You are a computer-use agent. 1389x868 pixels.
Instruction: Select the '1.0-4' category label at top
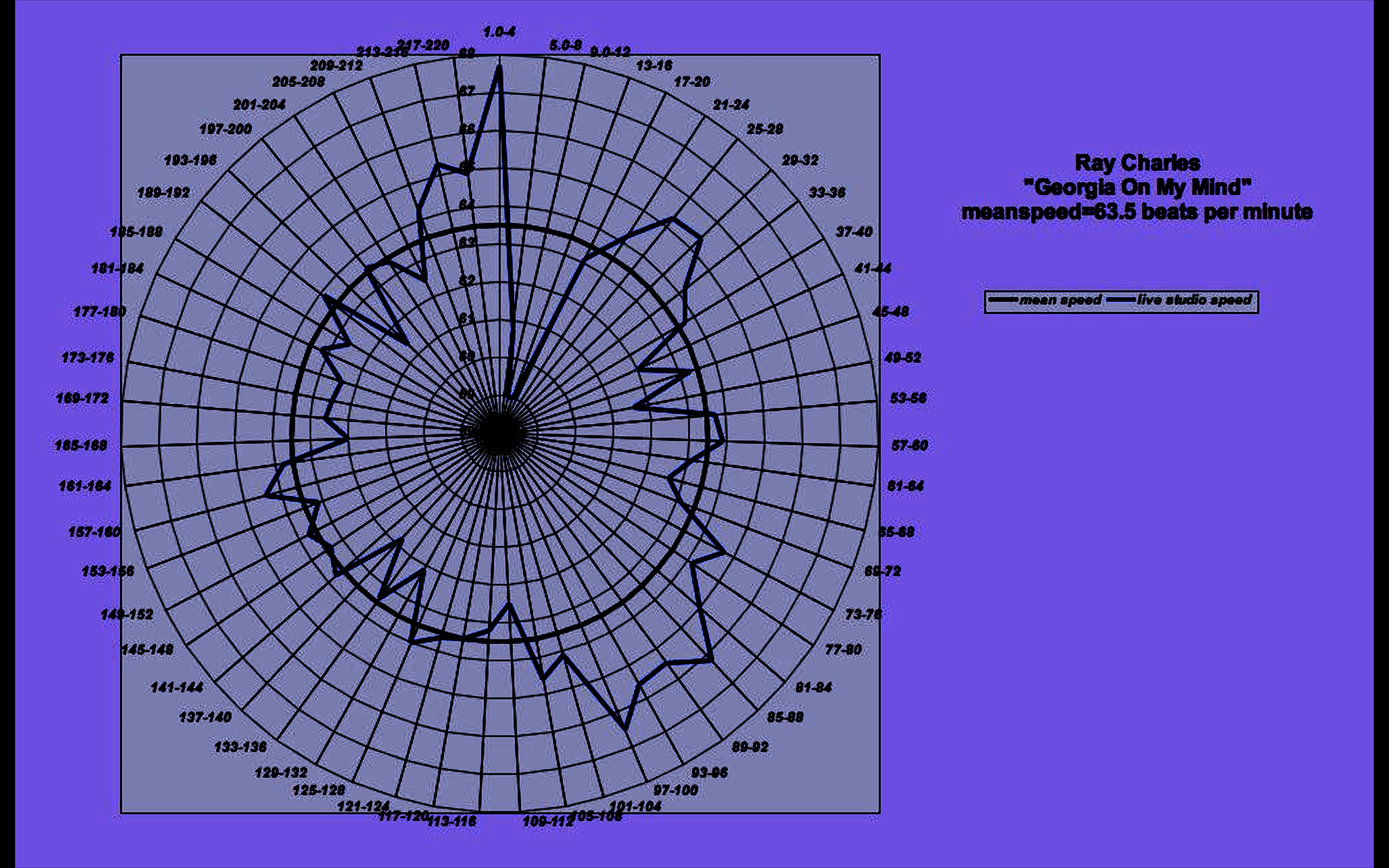pyautogui.click(x=499, y=32)
